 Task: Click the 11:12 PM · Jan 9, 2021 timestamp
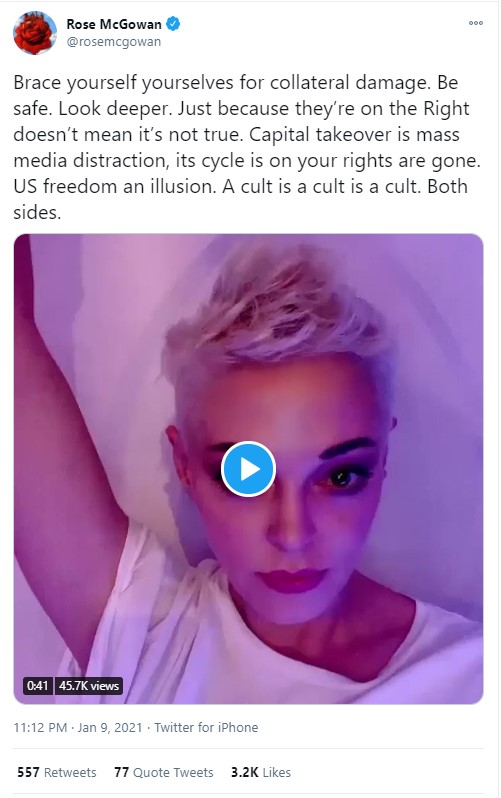click(x=78, y=727)
